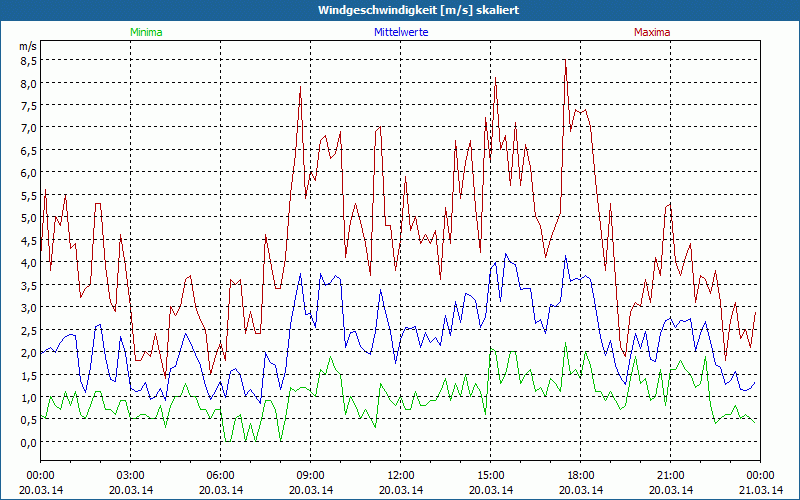Click the y-axis value '4,0'
The image size is (800, 500).
[29, 262]
